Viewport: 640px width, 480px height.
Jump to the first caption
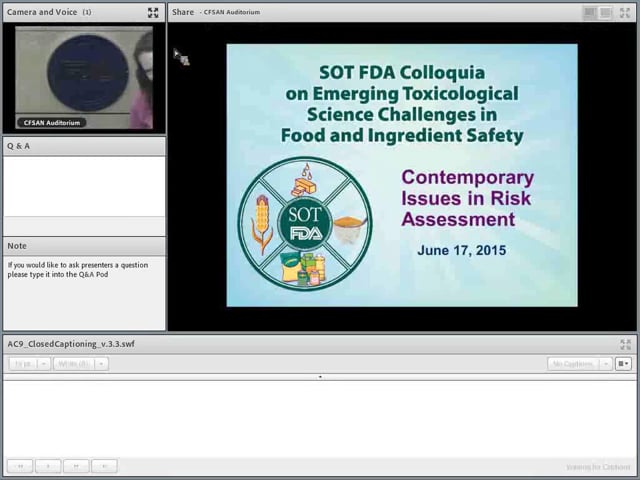point(20,466)
